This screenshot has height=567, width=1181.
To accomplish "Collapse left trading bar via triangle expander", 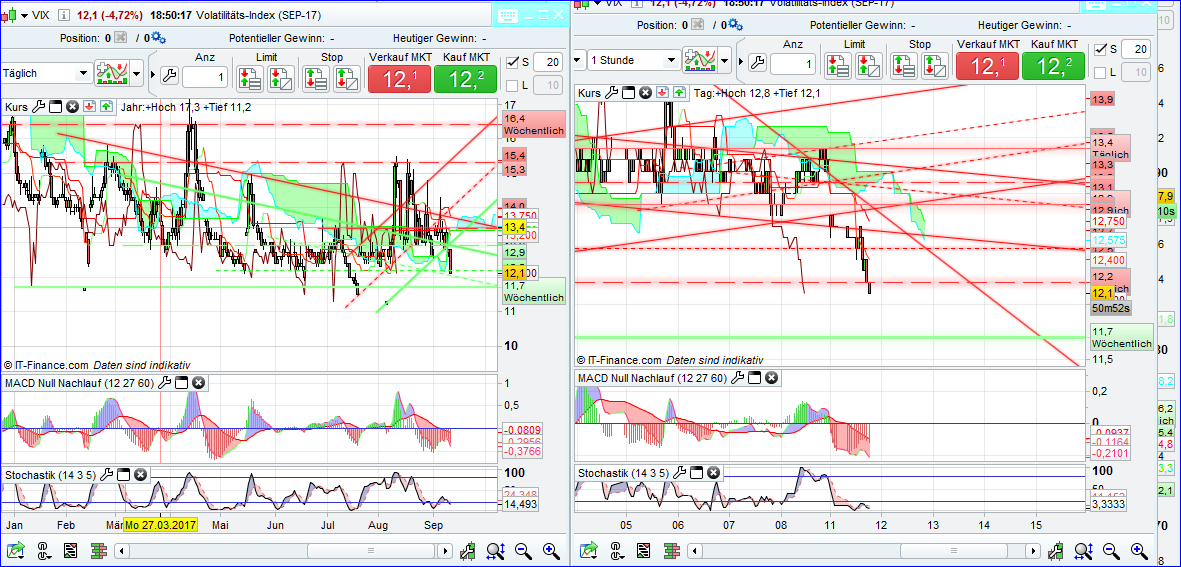I will [x=154, y=75].
